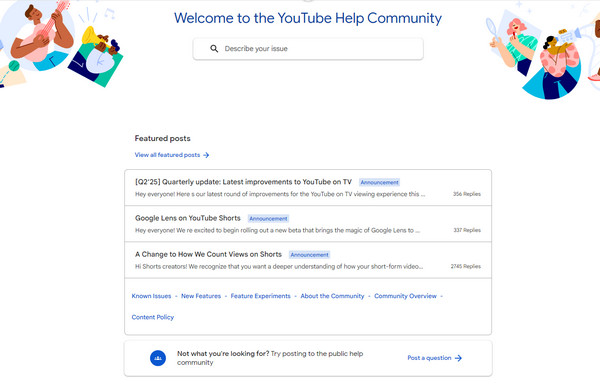Focus the Describe your issue search field
This screenshot has height=388, width=600.
click(x=308, y=49)
